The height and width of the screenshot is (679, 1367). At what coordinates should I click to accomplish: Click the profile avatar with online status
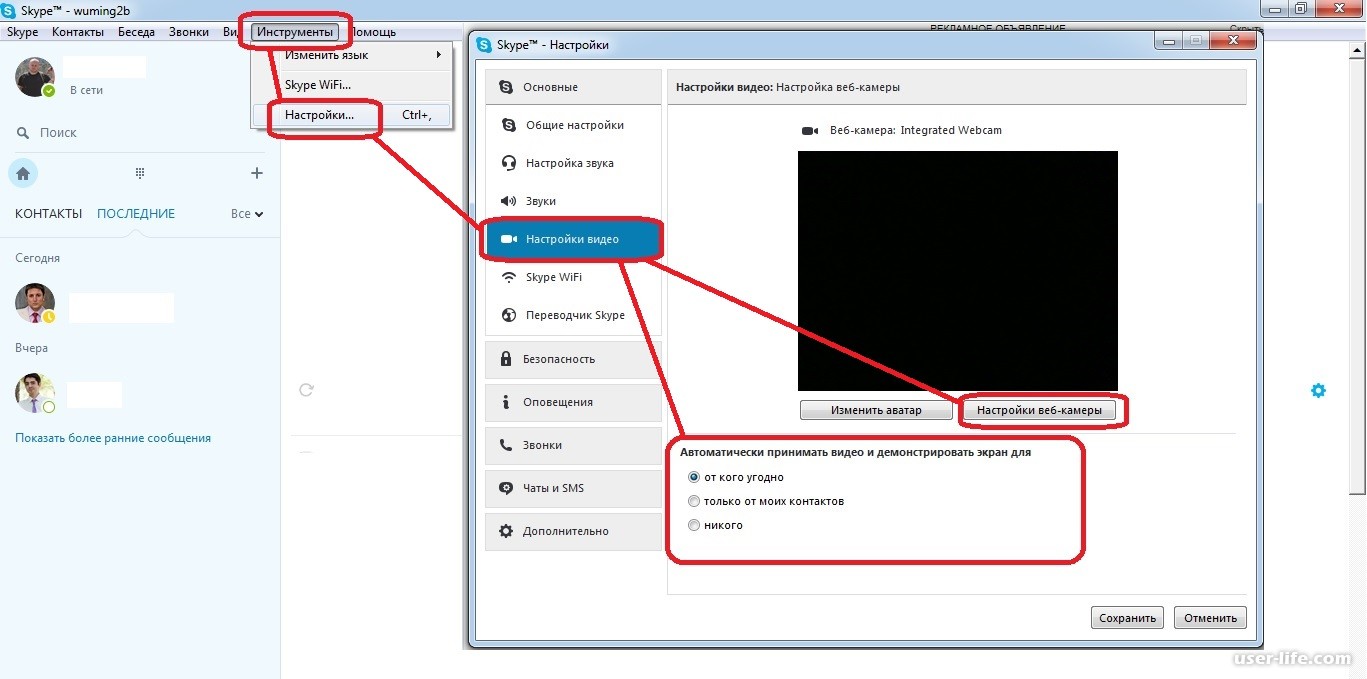pos(35,77)
